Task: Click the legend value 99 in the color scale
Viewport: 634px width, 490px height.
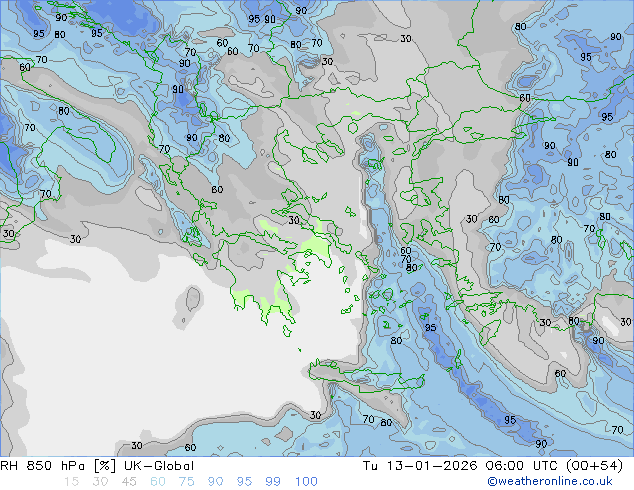Action: [x=273, y=482]
